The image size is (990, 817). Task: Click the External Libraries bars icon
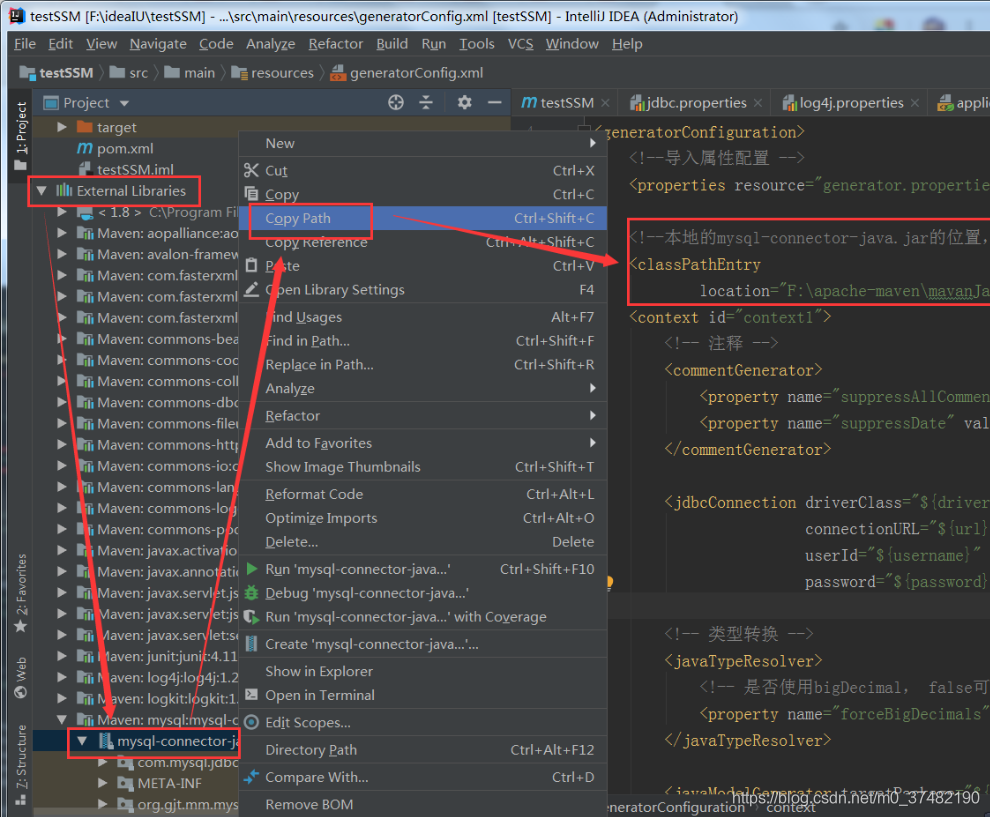click(64, 190)
